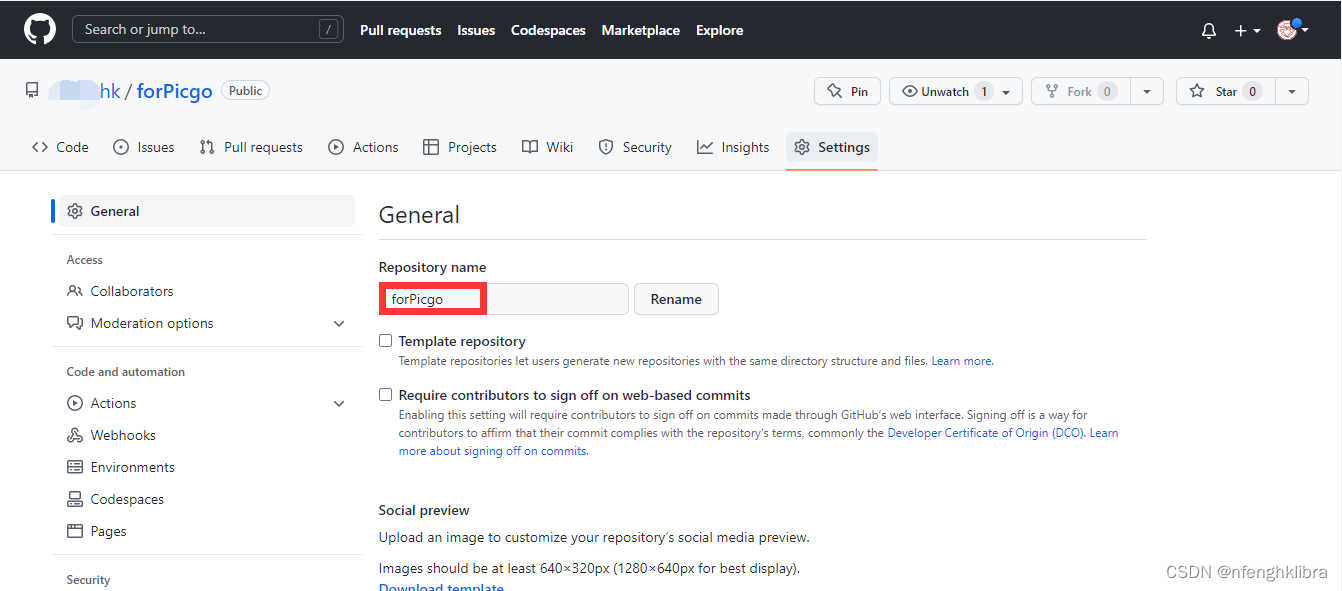Viewport: 1342px width, 591px height.
Task: Switch to the repository Pull requests tab
Action: click(251, 147)
